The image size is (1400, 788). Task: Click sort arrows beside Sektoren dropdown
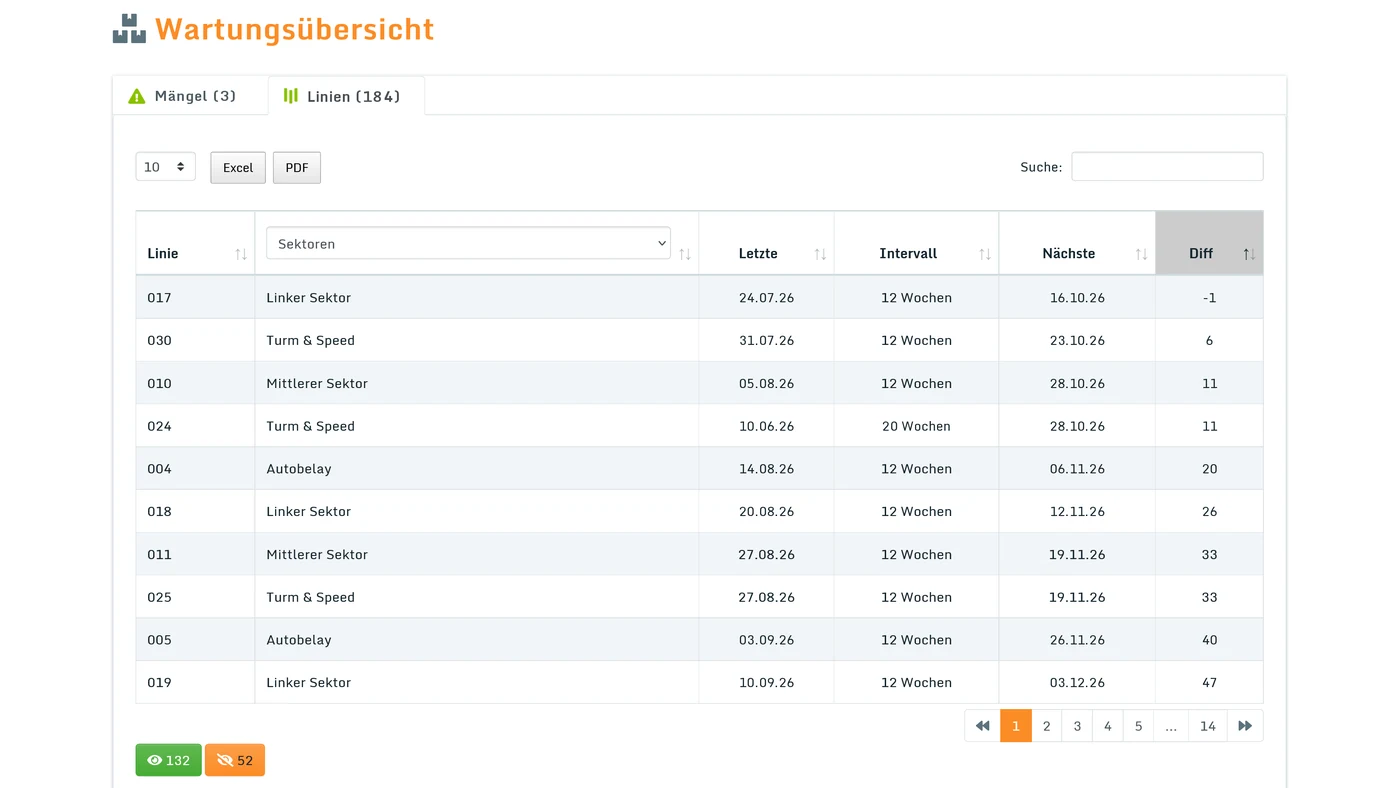point(685,254)
